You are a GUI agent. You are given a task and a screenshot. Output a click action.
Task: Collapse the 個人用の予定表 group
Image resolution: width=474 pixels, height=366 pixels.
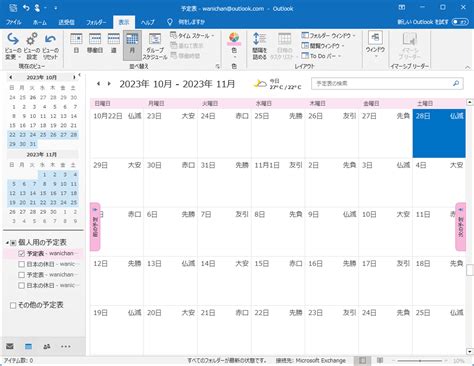(7, 243)
